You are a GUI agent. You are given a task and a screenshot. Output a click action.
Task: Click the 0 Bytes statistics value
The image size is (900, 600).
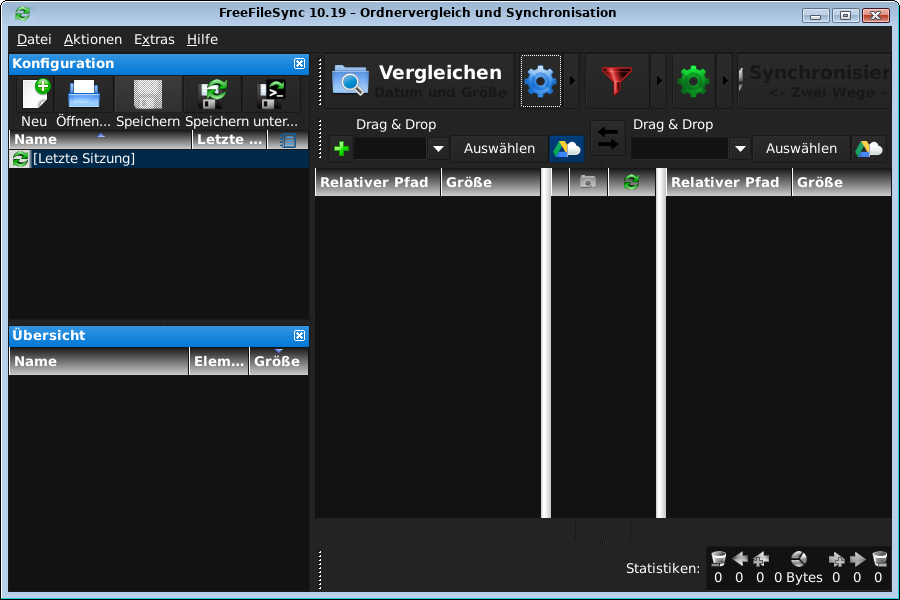coord(798,578)
